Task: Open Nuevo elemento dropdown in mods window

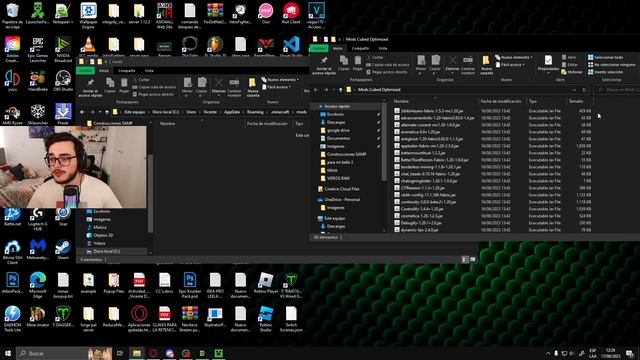Action: (280, 80)
